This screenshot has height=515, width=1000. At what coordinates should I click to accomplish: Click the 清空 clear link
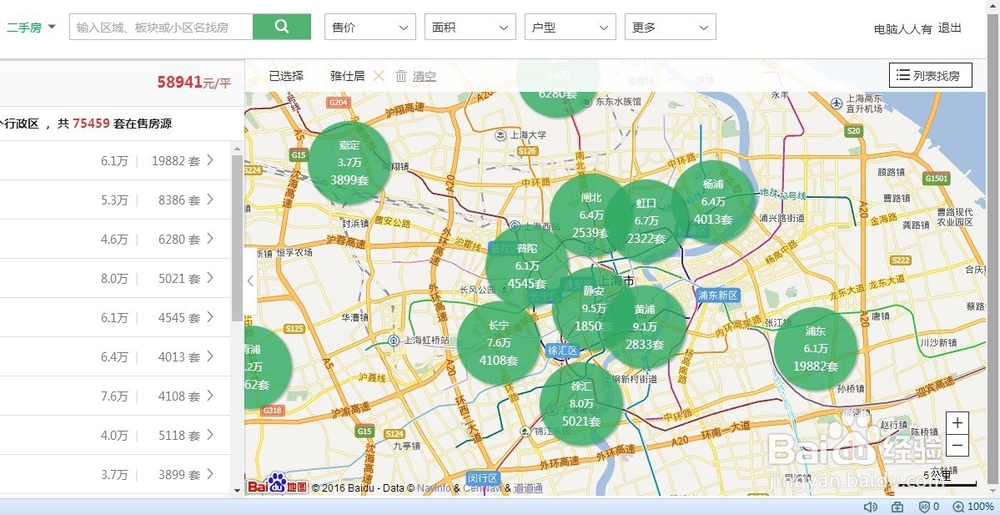pyautogui.click(x=424, y=76)
